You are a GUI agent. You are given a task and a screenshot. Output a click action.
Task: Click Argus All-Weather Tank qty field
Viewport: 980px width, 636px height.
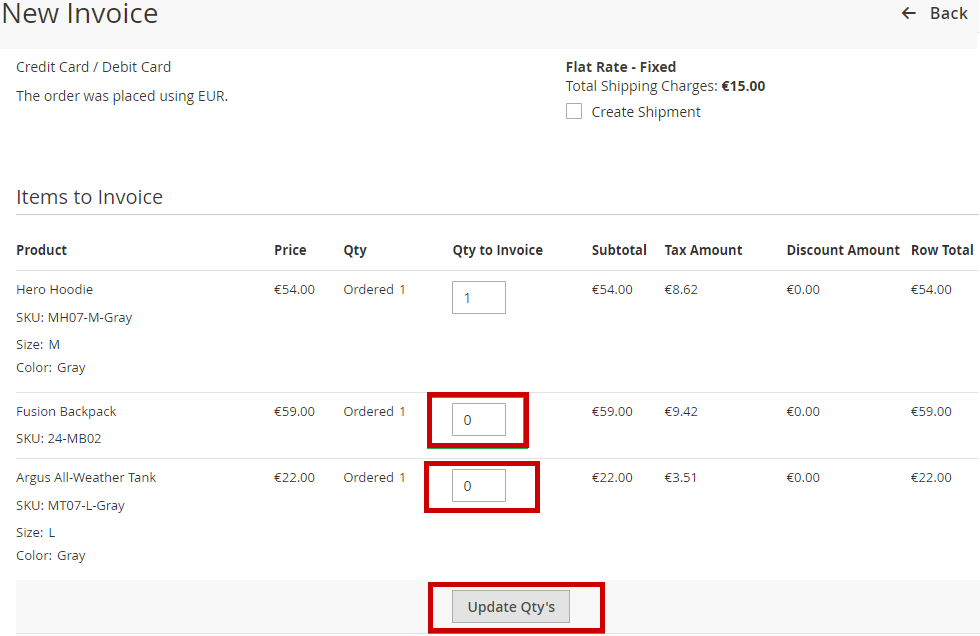coord(478,486)
